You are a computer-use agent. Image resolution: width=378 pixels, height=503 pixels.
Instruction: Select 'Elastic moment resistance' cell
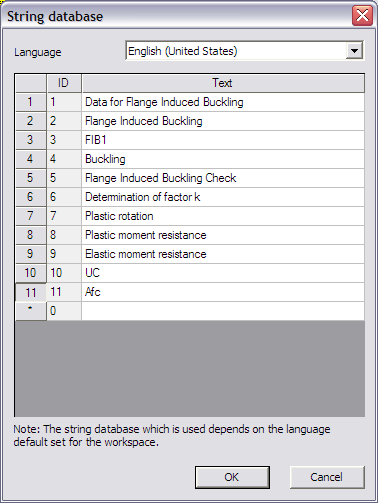(x=223, y=254)
